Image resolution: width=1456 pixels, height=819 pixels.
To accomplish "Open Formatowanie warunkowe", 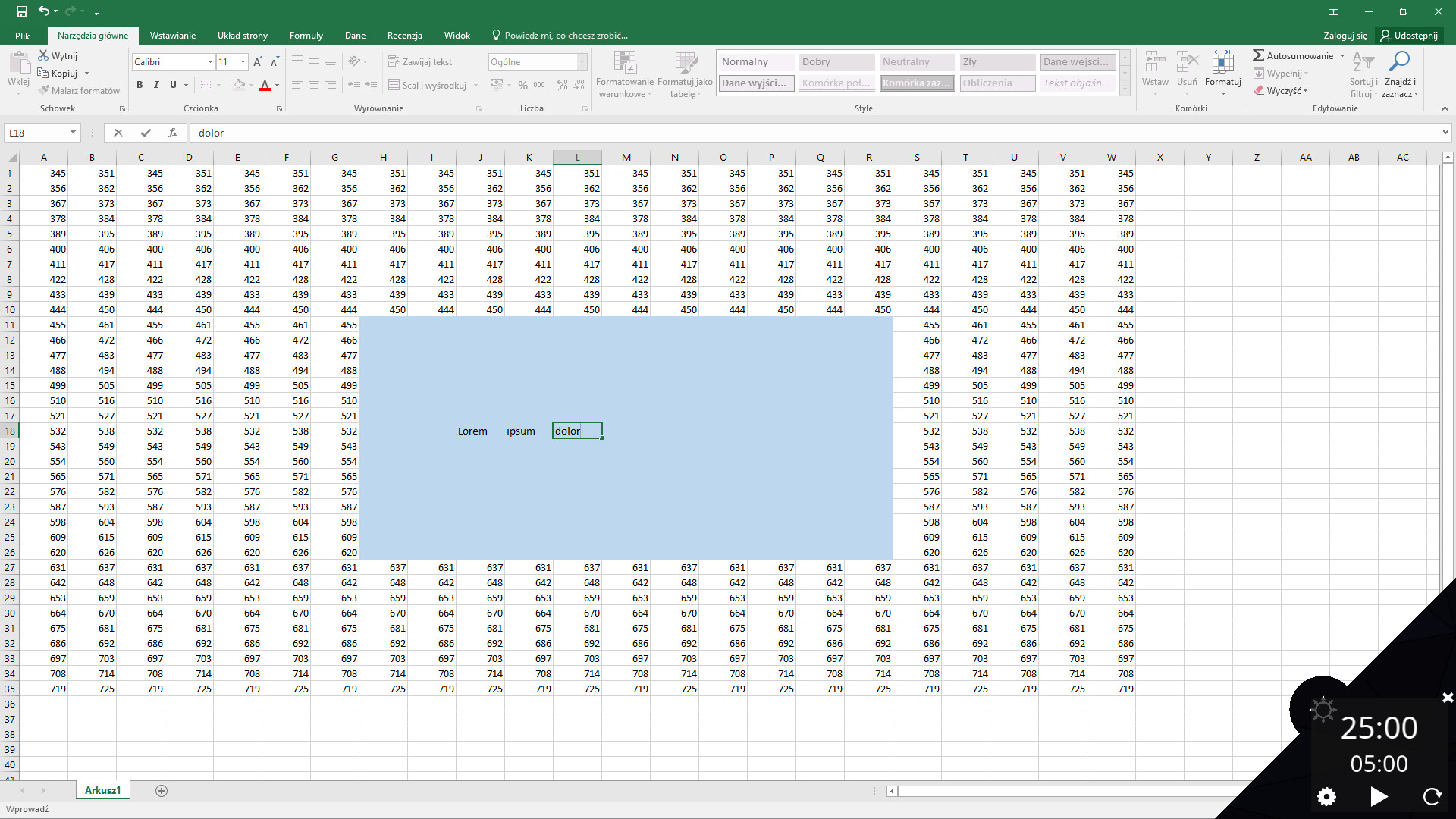I will coord(625,74).
